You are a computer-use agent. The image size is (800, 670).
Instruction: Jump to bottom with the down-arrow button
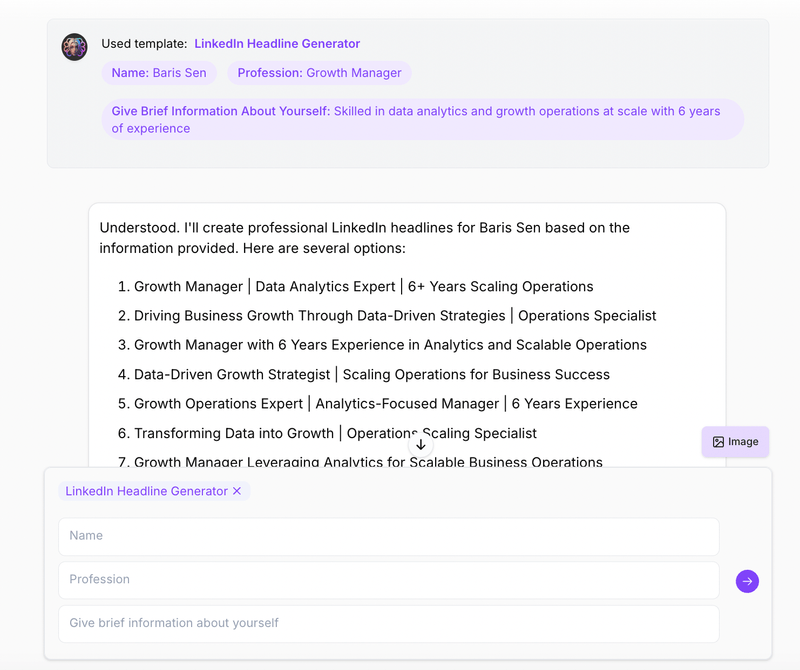pos(420,445)
